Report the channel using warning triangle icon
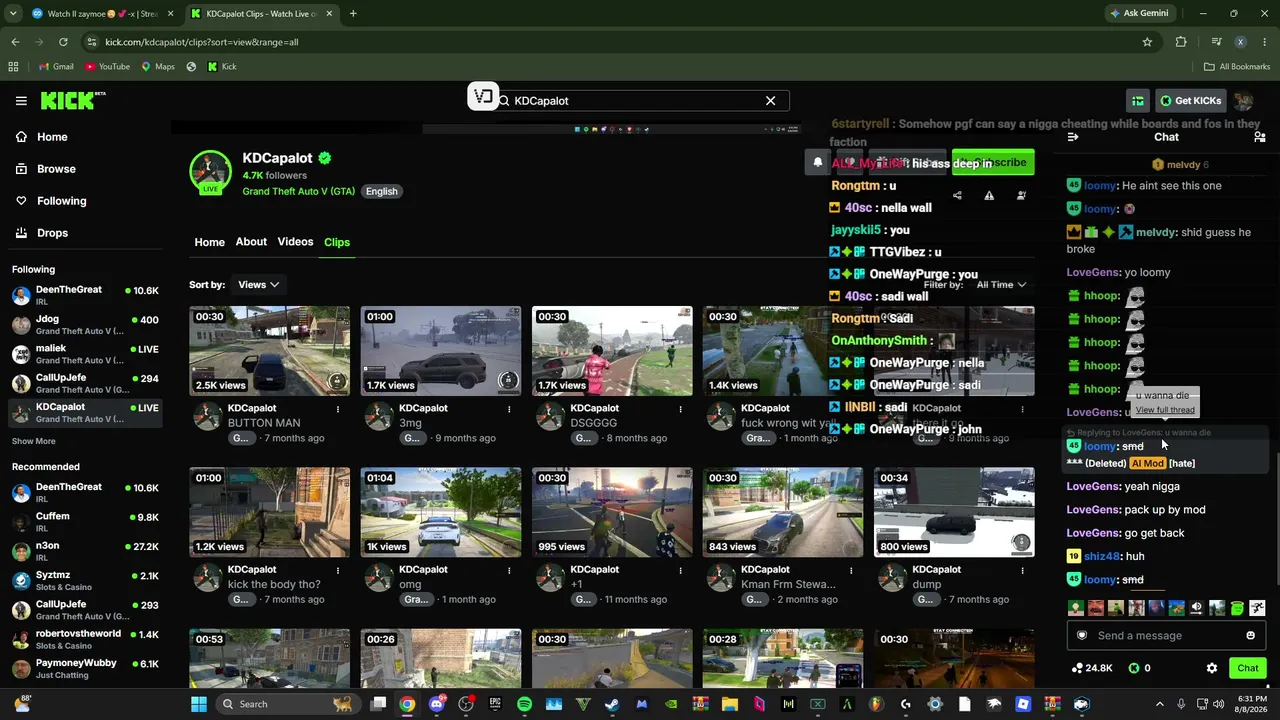The image size is (1280, 720). tap(989, 195)
